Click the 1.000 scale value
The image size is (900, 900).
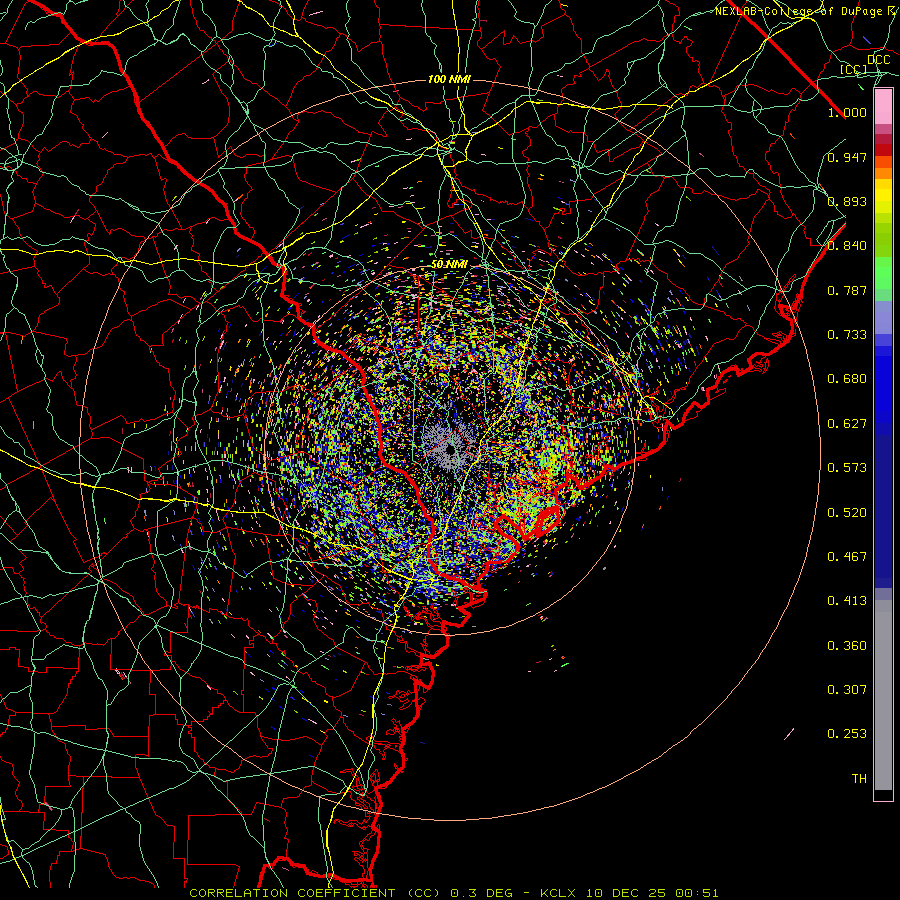847,112
